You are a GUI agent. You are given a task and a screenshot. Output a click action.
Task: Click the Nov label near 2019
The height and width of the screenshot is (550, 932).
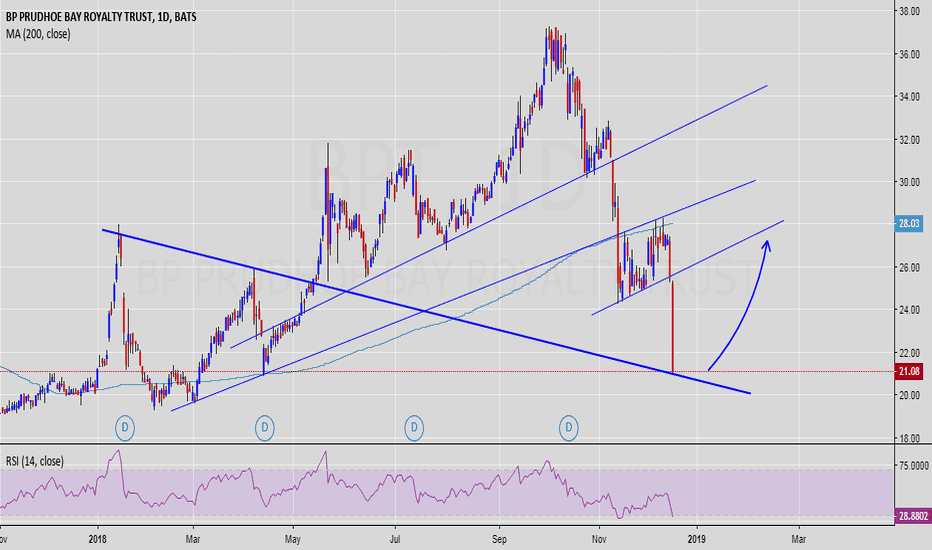click(x=599, y=539)
